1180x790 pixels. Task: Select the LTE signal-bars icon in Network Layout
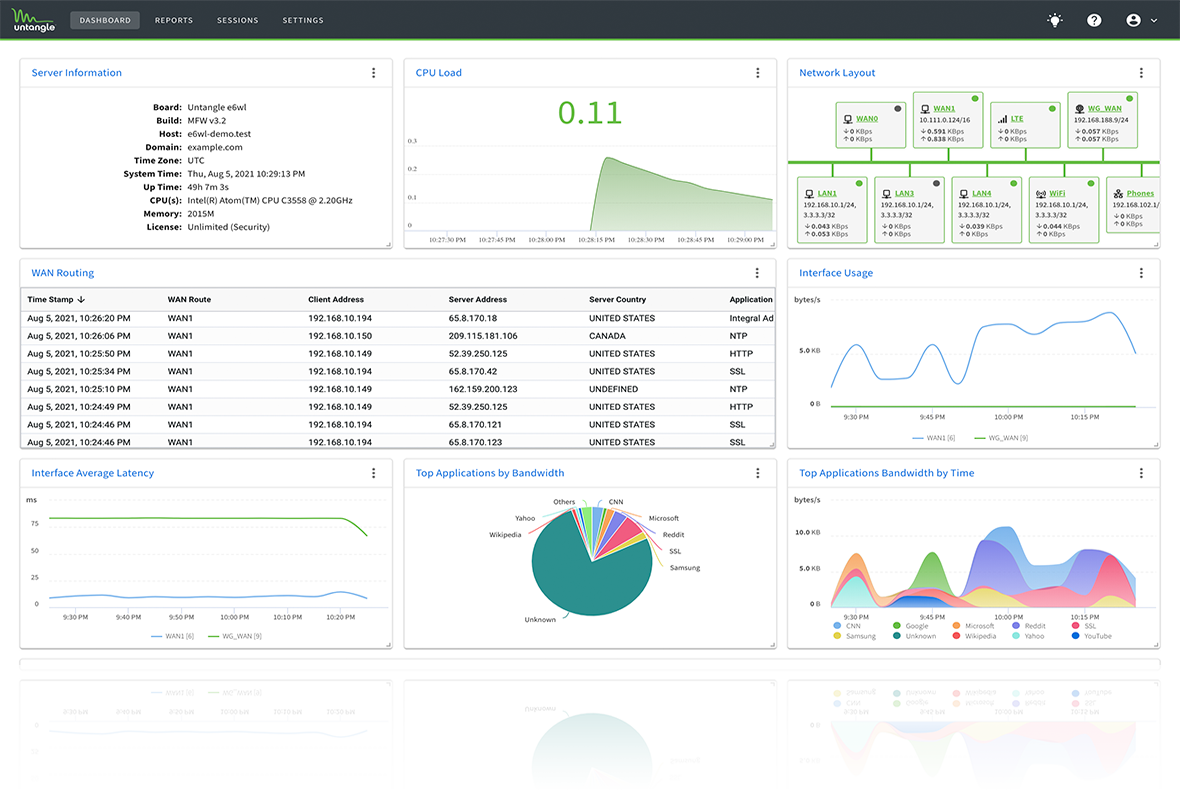[x=1002, y=119]
